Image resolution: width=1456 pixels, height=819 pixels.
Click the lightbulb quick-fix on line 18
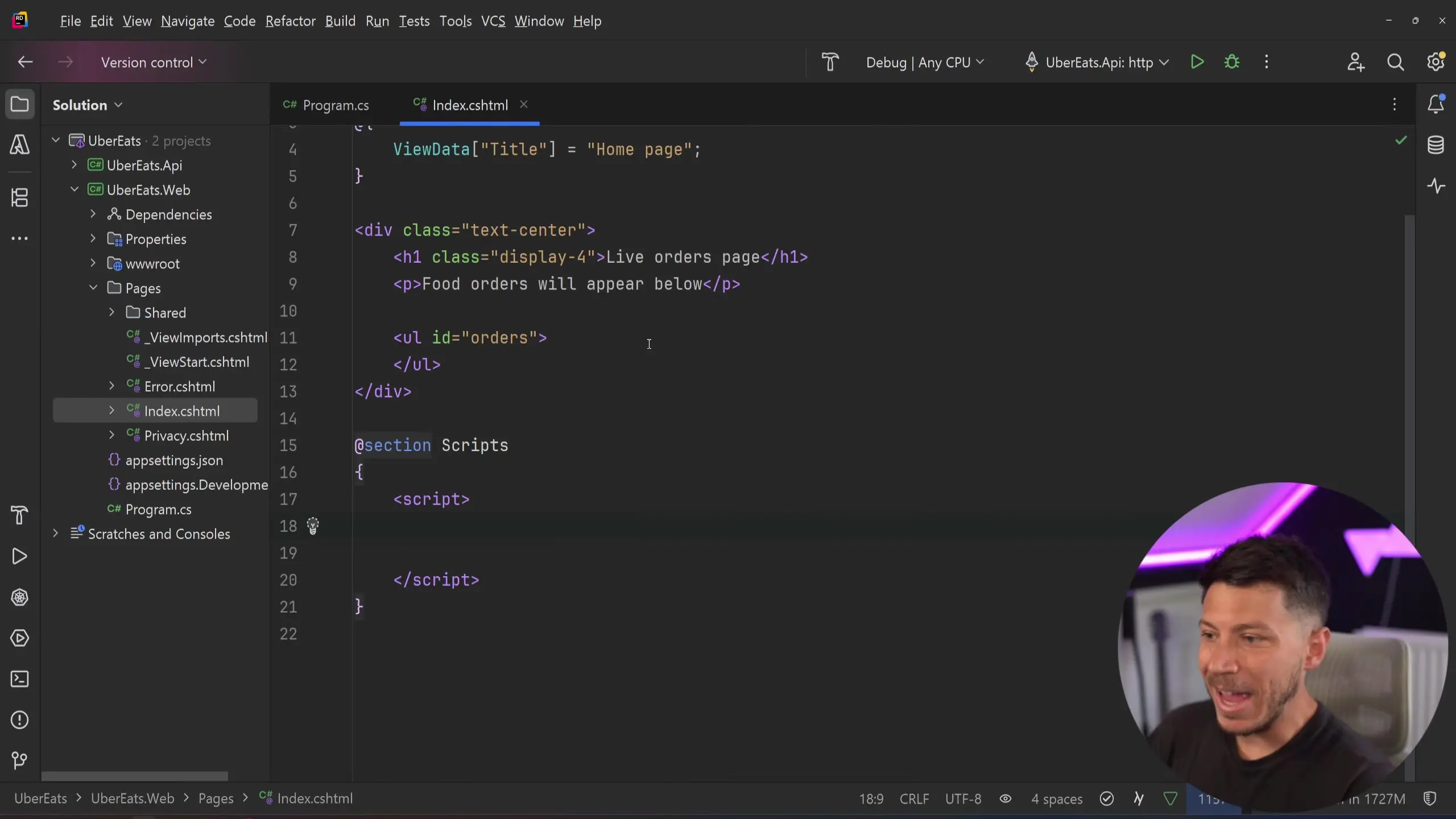pyautogui.click(x=313, y=526)
